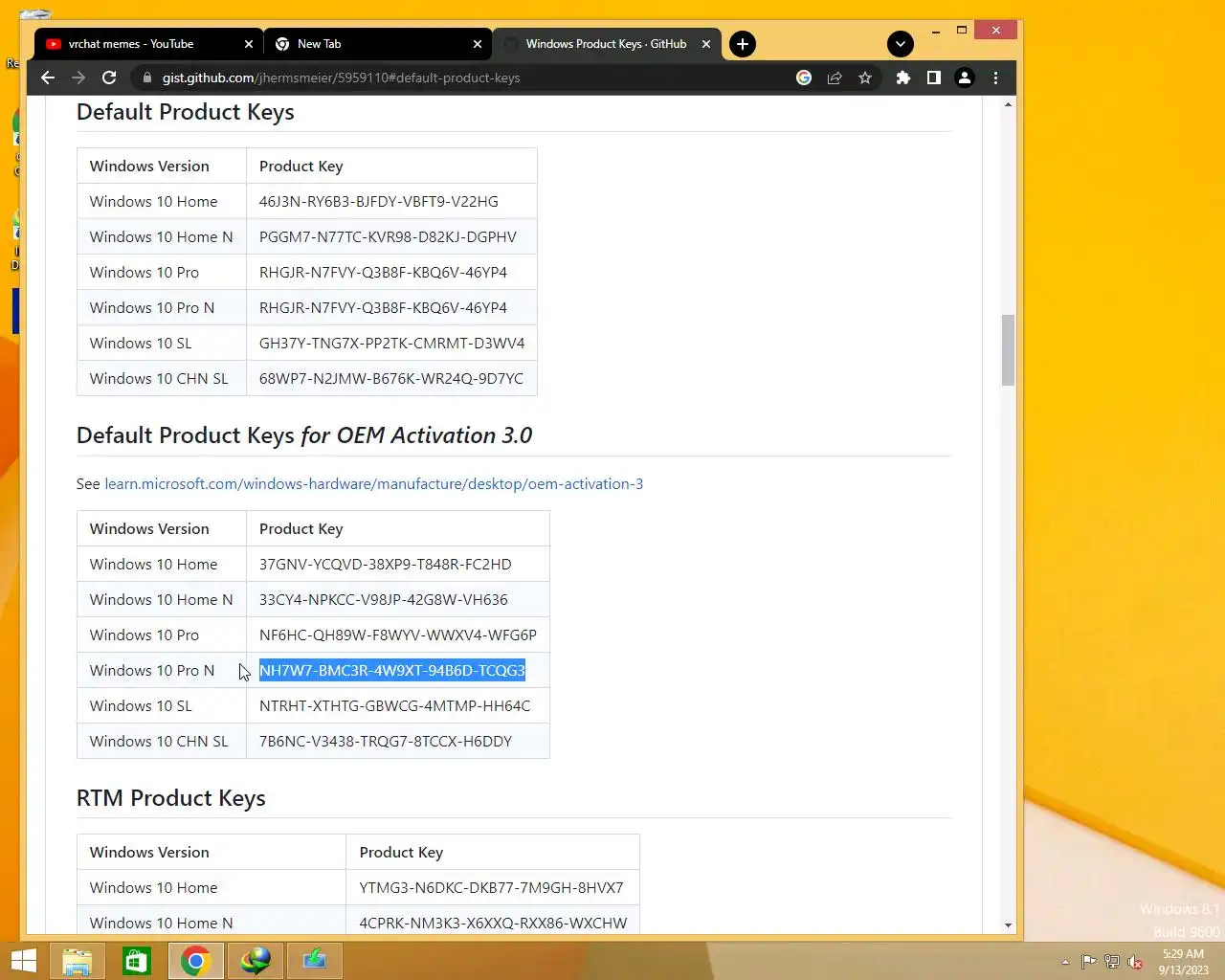The height and width of the screenshot is (980, 1225).
Task: Click the share page icon
Action: tap(835, 78)
